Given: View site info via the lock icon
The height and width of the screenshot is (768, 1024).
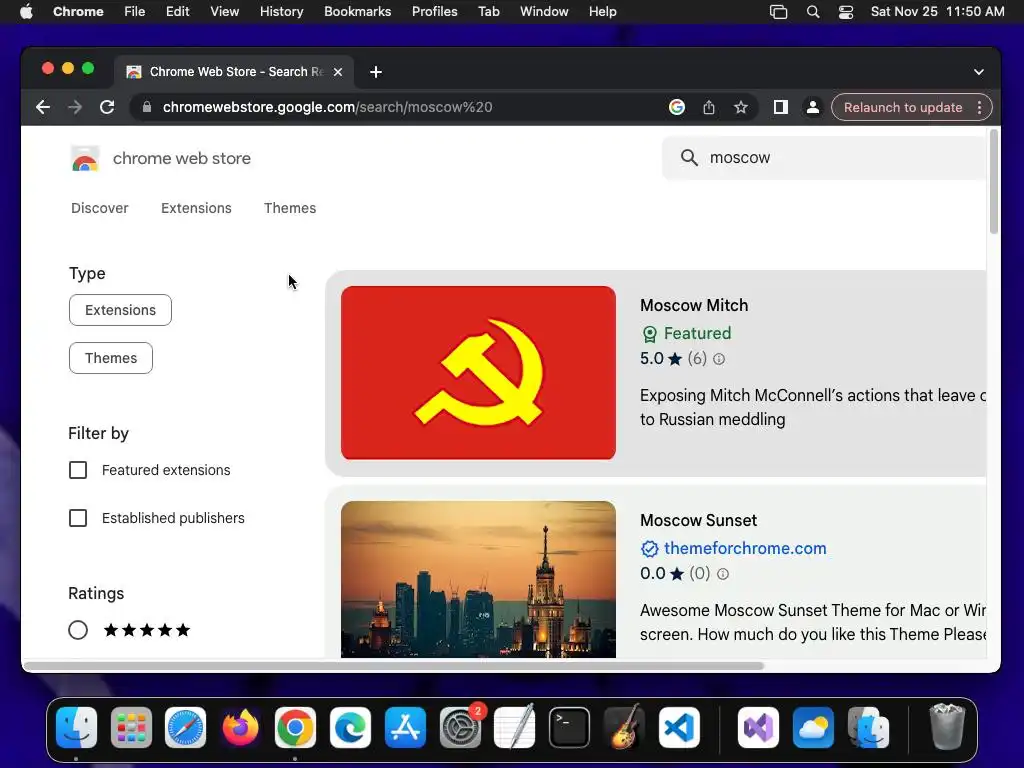Looking at the screenshot, I should coord(147,107).
